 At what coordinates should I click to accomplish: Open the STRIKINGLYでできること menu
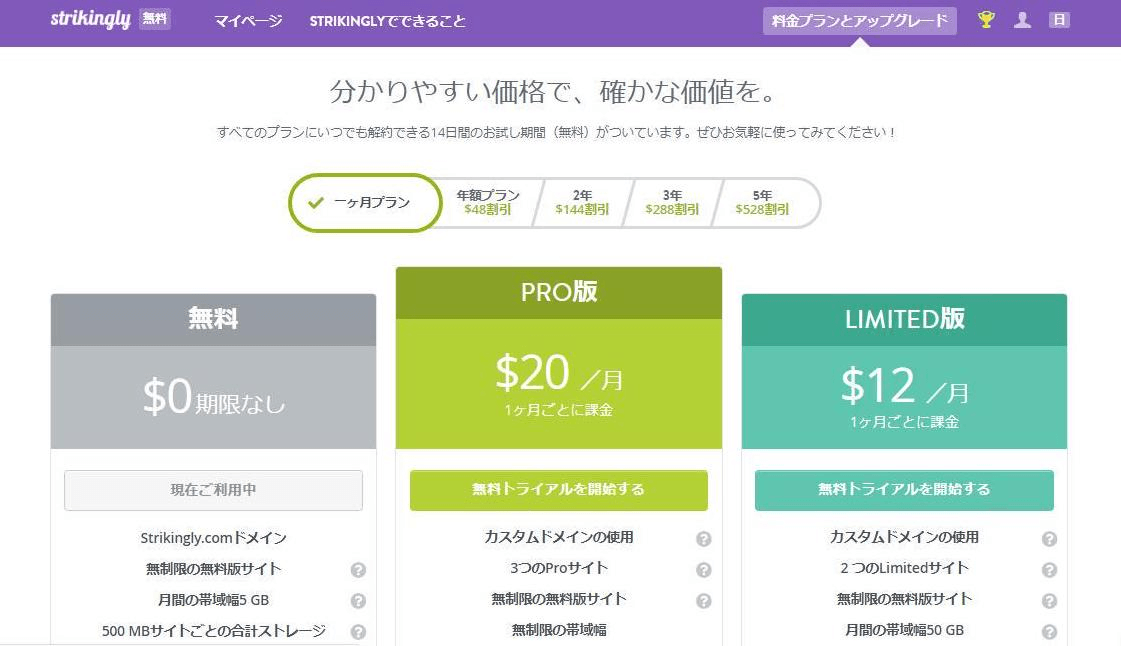click(386, 20)
